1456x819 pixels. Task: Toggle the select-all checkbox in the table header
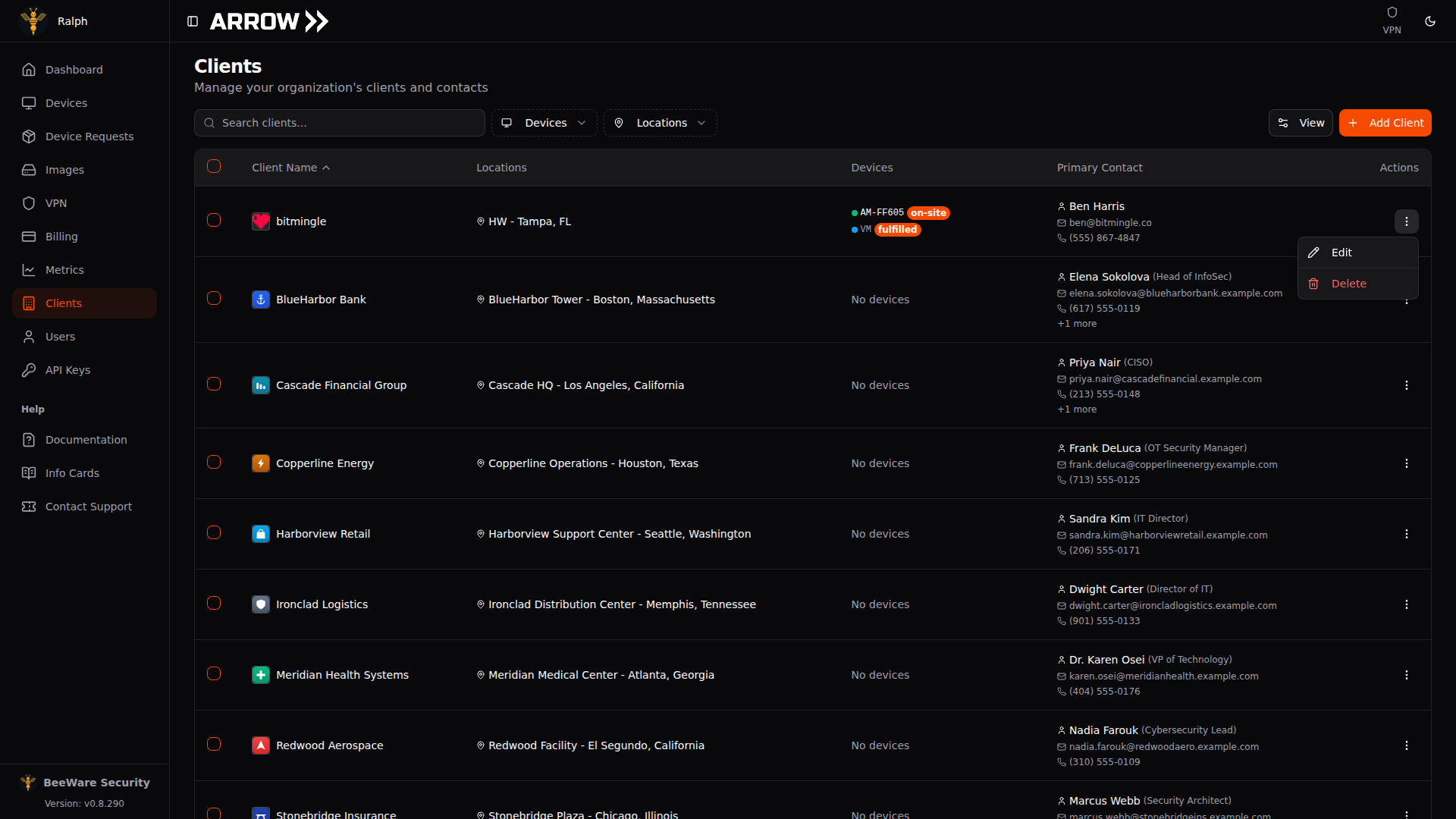(x=214, y=166)
